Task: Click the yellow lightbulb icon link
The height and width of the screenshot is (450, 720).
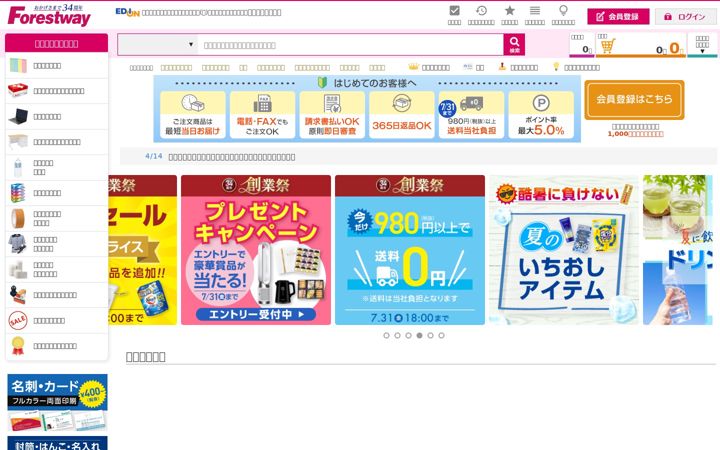Action: [x=556, y=67]
